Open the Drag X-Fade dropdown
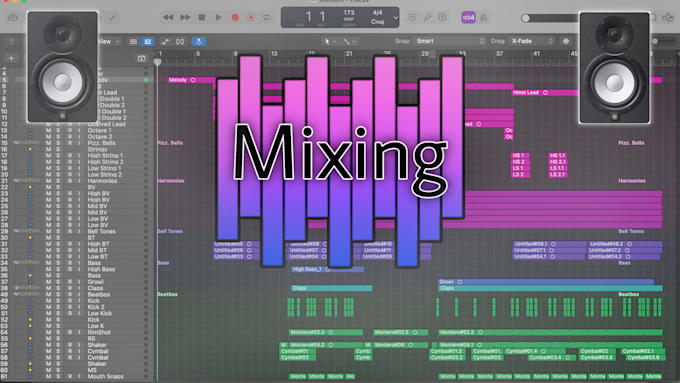 tap(532, 41)
